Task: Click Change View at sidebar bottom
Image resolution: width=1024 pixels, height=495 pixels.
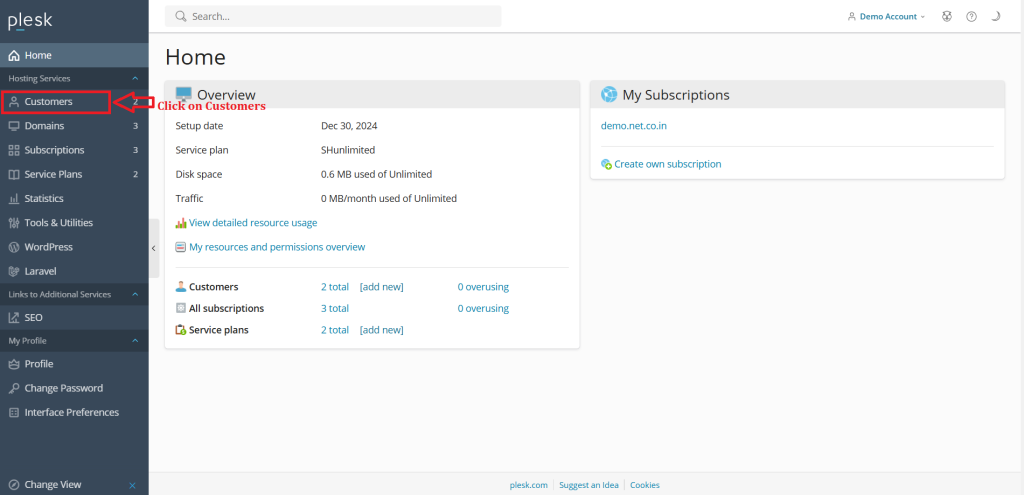Action: 53,485
